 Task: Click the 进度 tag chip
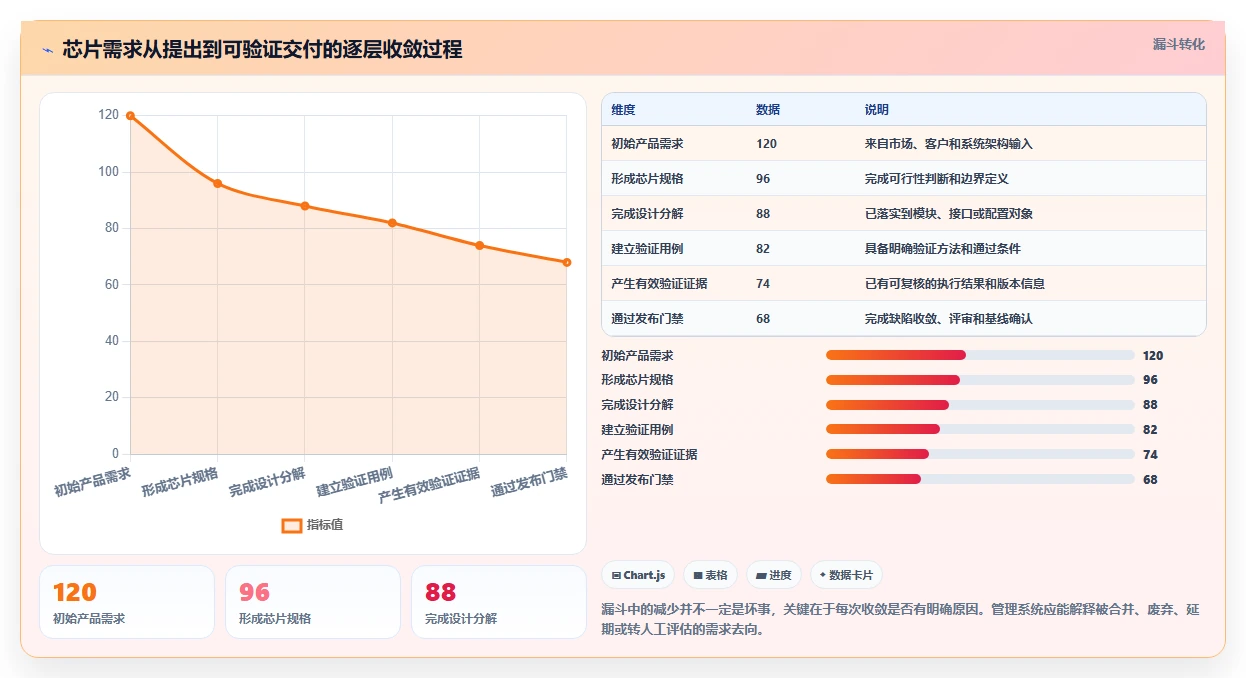(774, 575)
